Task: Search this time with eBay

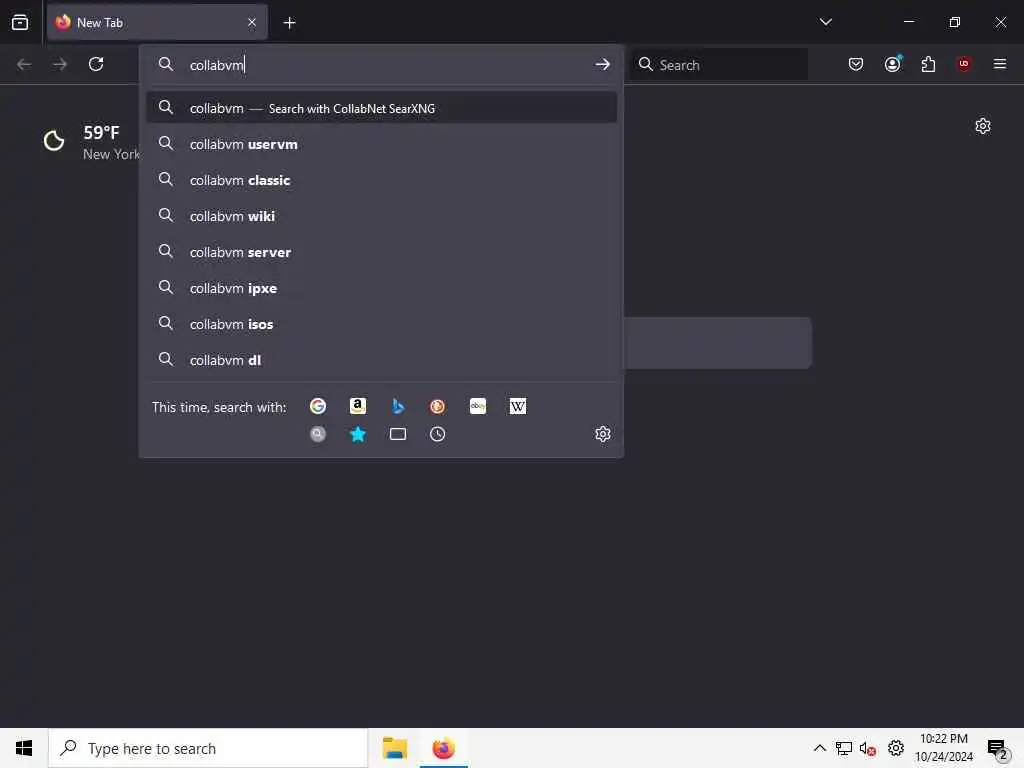Action: (478, 406)
